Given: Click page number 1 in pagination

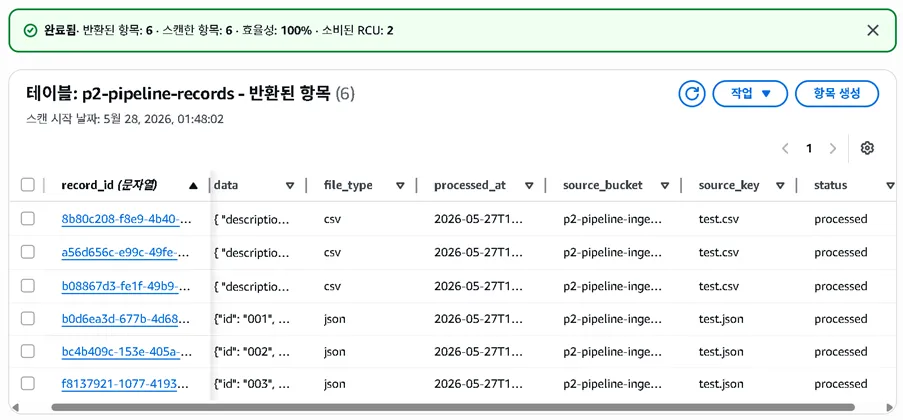Looking at the screenshot, I should (809, 149).
